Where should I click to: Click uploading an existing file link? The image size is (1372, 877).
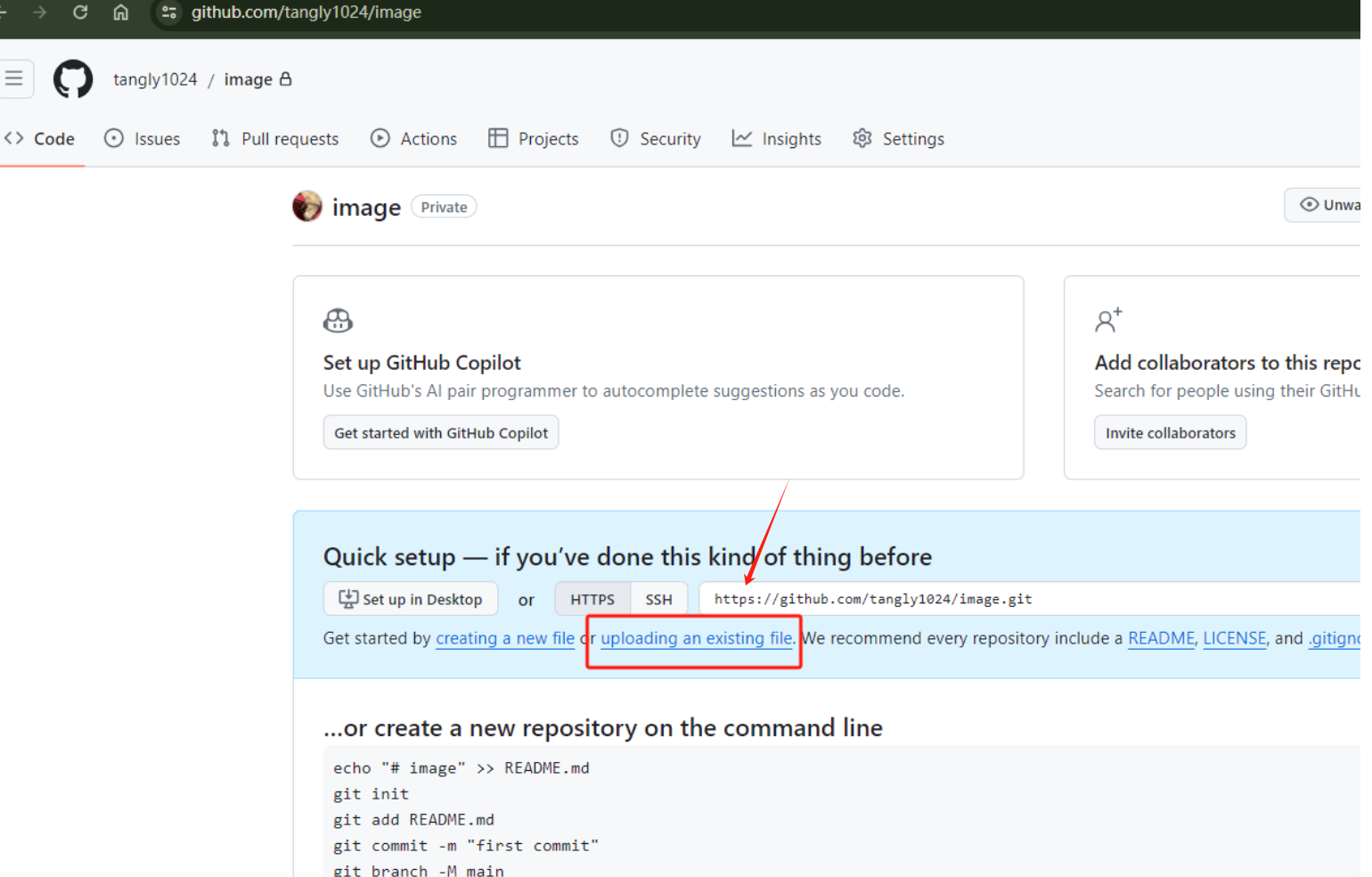tap(697, 638)
